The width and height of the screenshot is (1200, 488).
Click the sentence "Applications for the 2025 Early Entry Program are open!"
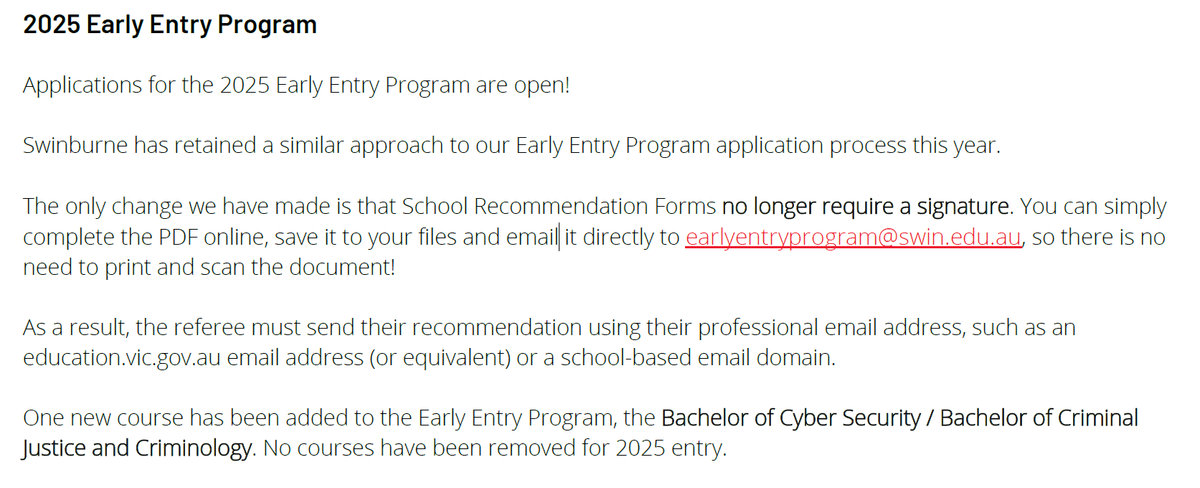(296, 85)
